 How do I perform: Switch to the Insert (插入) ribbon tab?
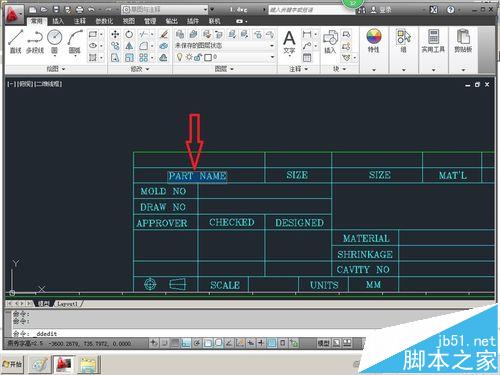coord(58,21)
